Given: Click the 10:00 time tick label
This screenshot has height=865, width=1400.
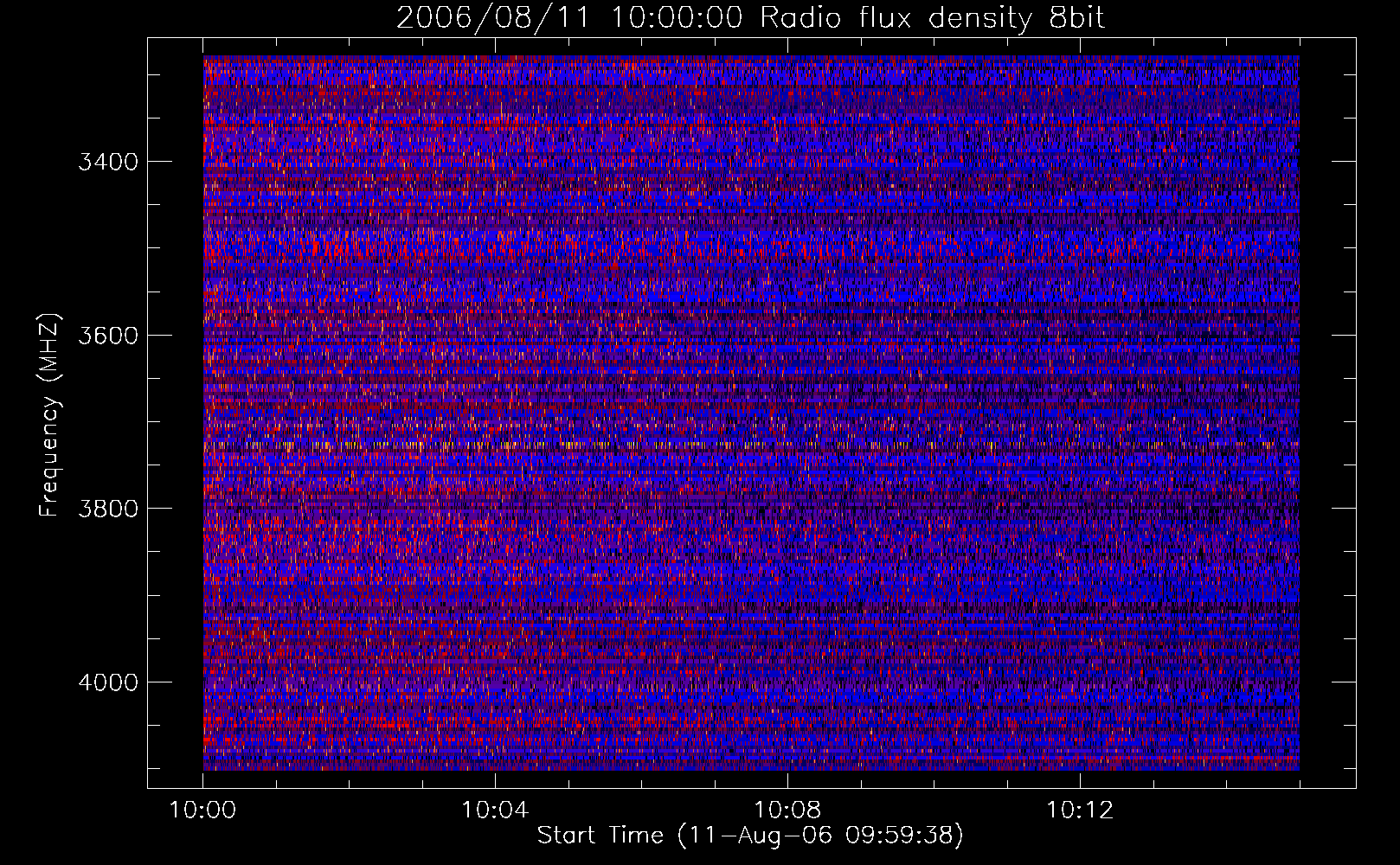Looking at the screenshot, I should (x=203, y=810).
